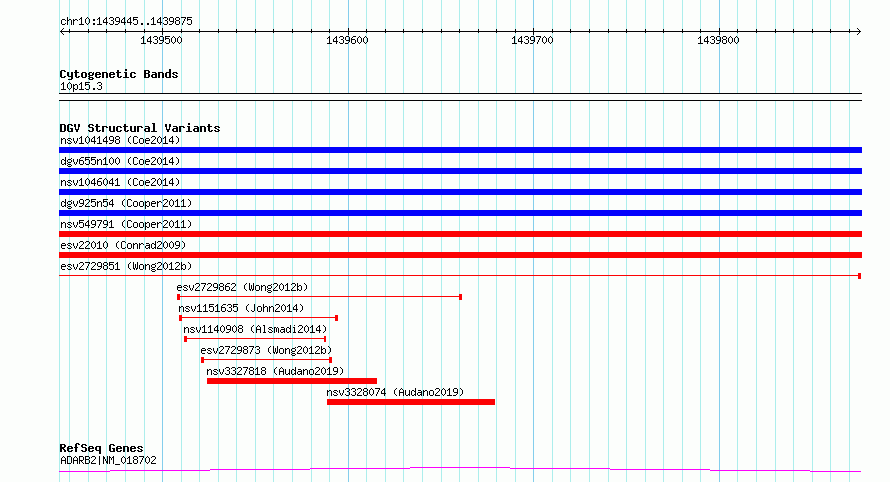Click the nsv1041498 (Coe2014) variant label
Image resolution: width=890 pixels, height=482 pixels.
(120, 140)
